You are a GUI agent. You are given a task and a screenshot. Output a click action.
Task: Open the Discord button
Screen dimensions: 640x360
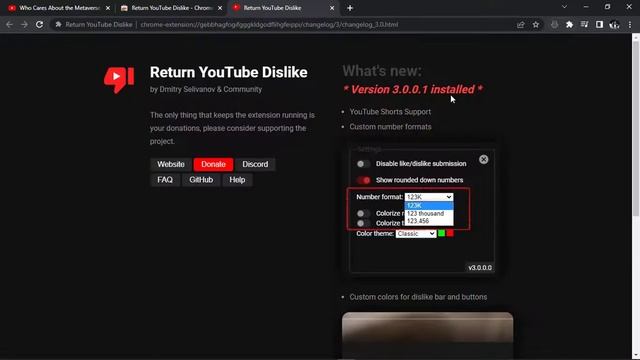coord(255,164)
